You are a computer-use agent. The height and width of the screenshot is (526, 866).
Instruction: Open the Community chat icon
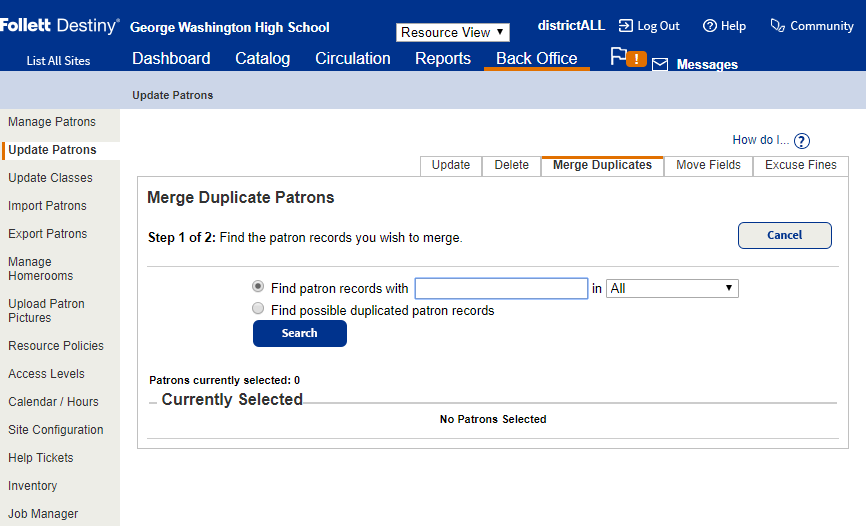tap(777, 26)
